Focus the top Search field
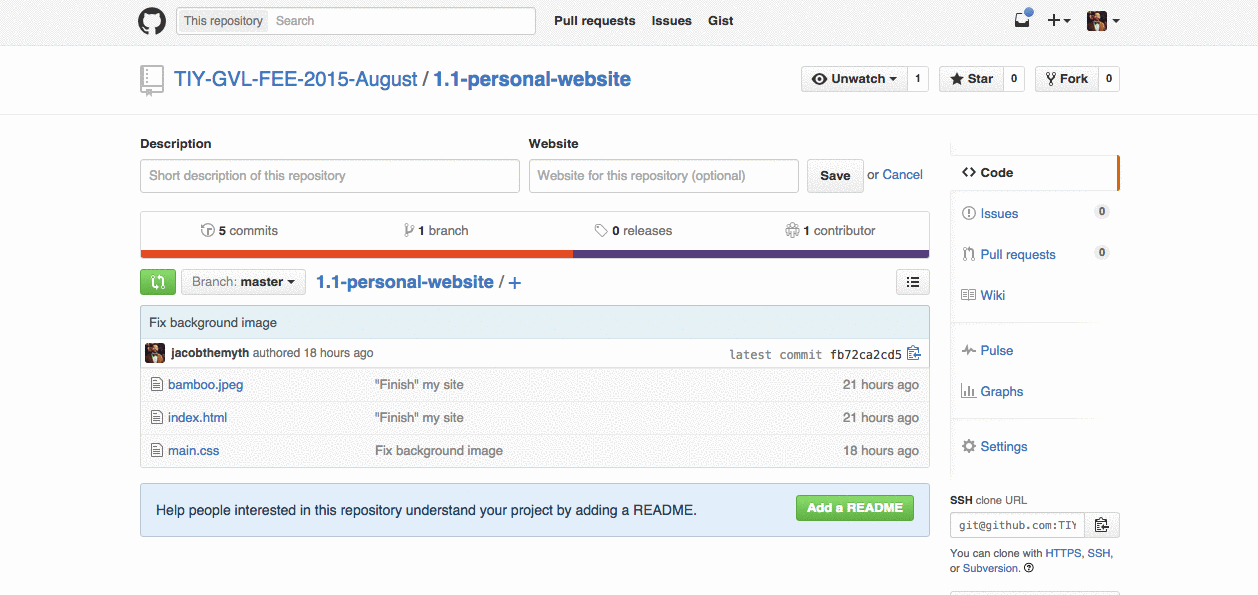 click(401, 21)
